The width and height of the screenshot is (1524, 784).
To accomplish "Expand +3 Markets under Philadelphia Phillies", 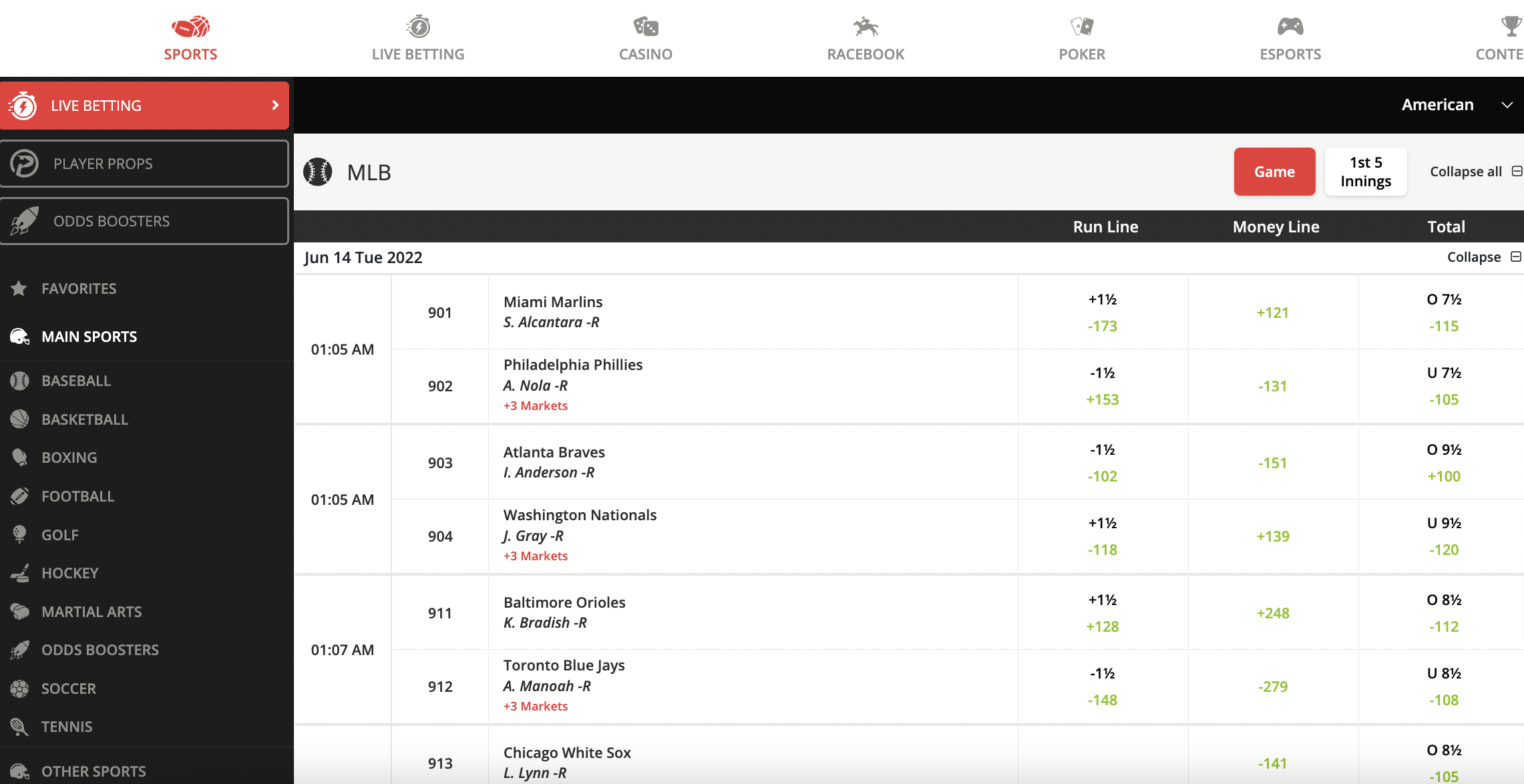I will 536,406.
